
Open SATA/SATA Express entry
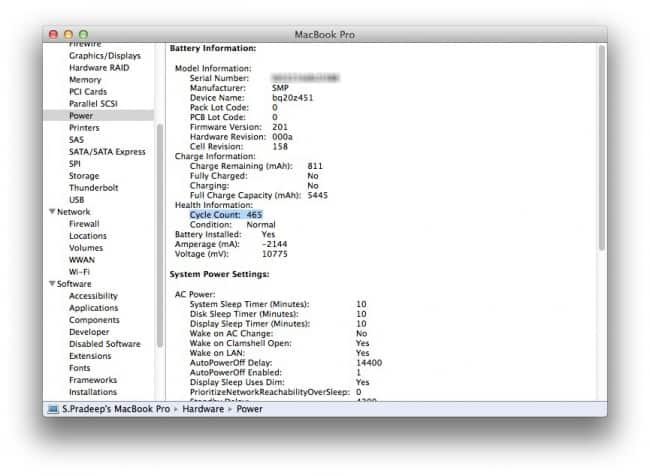[107, 152]
